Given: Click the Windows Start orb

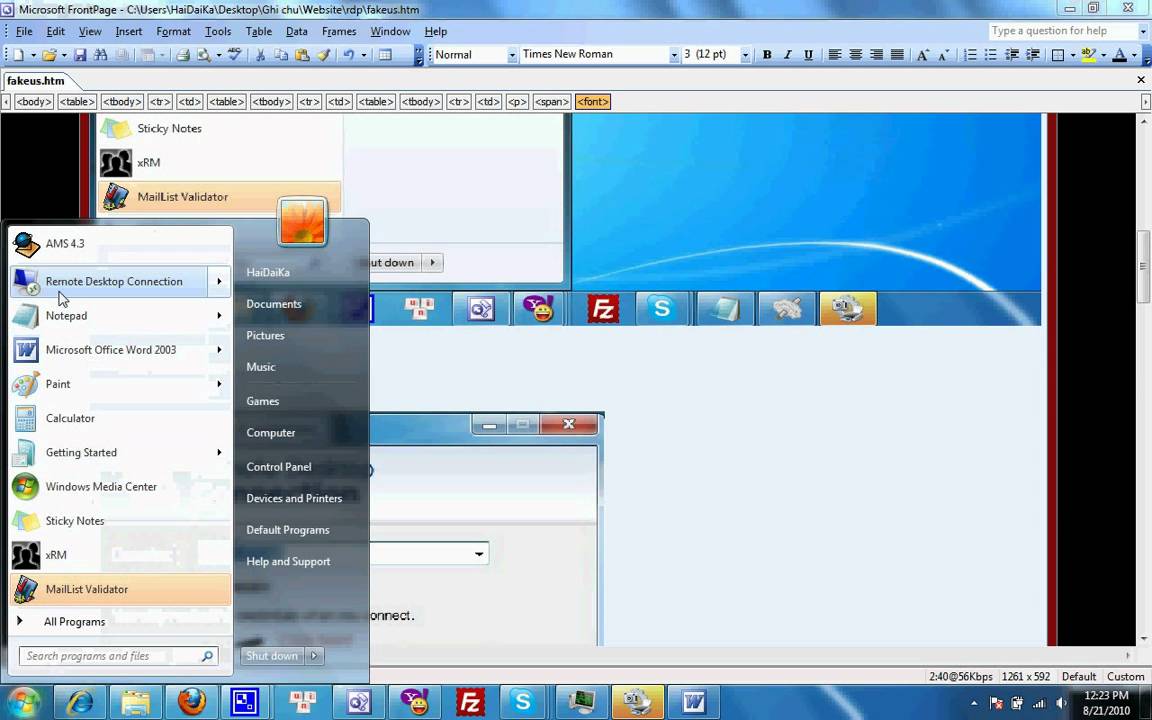Looking at the screenshot, I should (24, 702).
